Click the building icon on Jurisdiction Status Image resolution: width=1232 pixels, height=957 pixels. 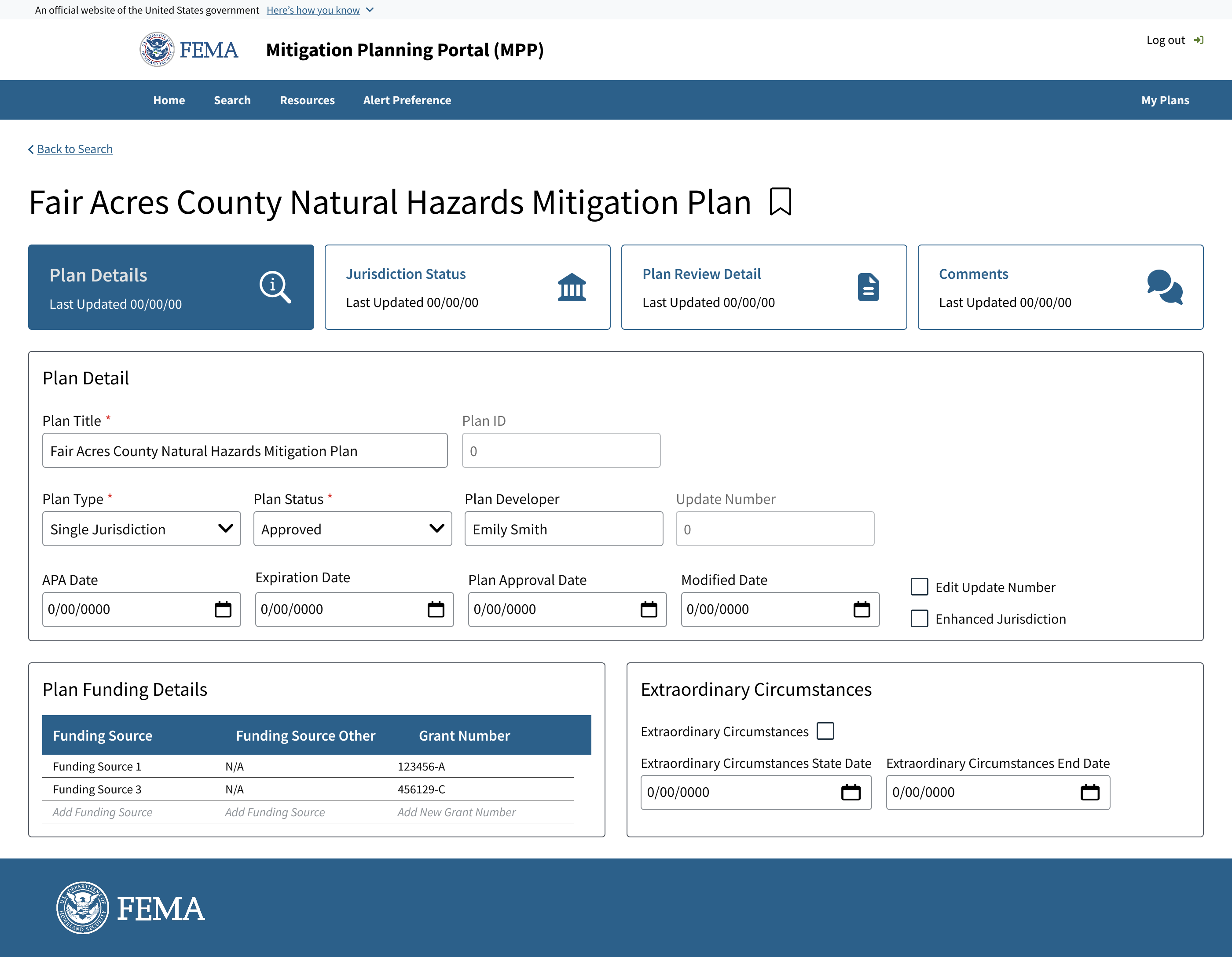click(572, 287)
